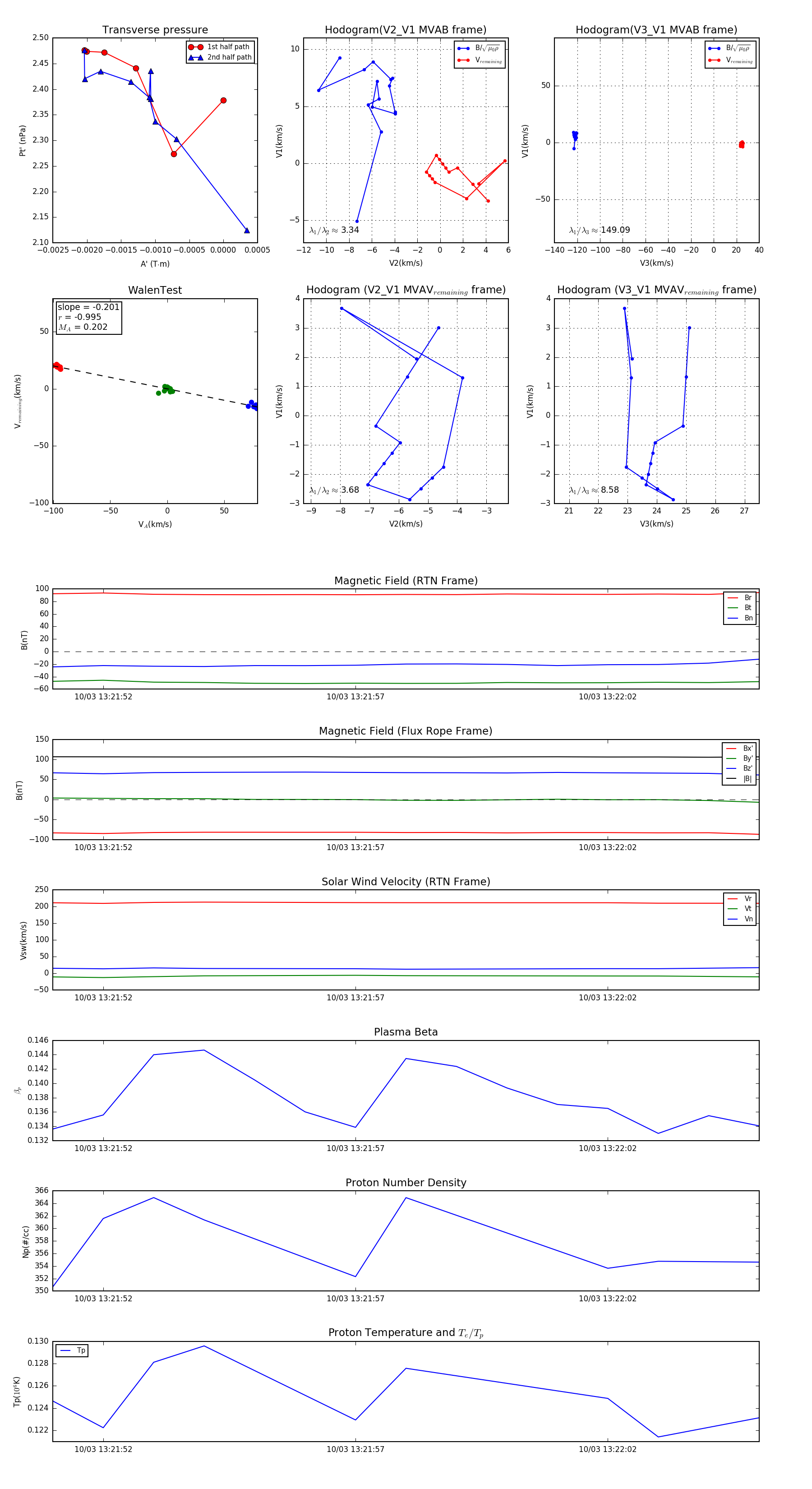812x1489 pixels.
Task: Click the 'Transverse pressure' plot title
Action: click(155, 30)
